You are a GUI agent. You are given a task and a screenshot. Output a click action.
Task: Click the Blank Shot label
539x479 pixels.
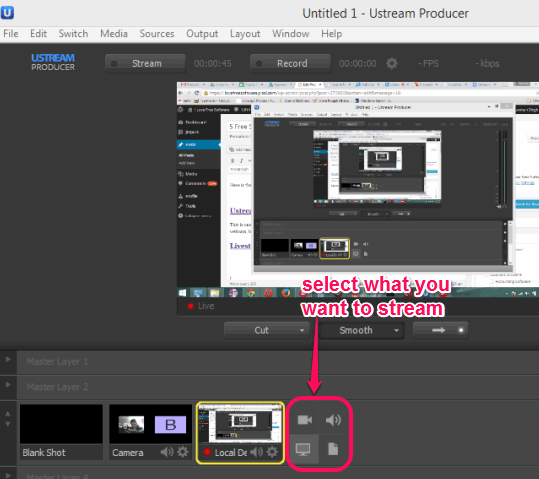[x=44, y=453]
